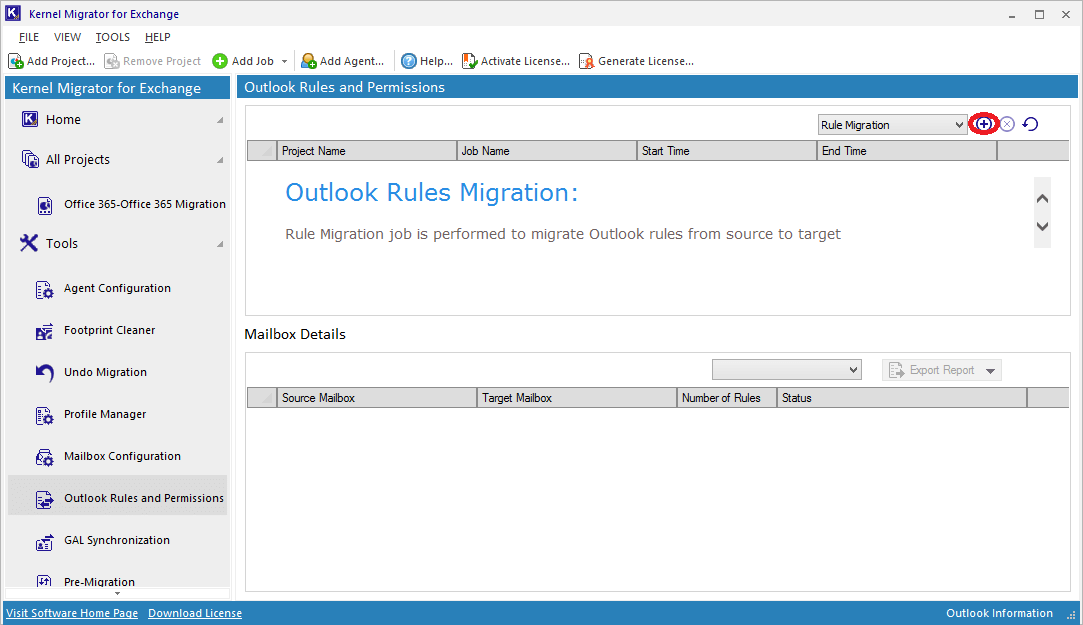Sort by Number of Rules column header

(727, 398)
